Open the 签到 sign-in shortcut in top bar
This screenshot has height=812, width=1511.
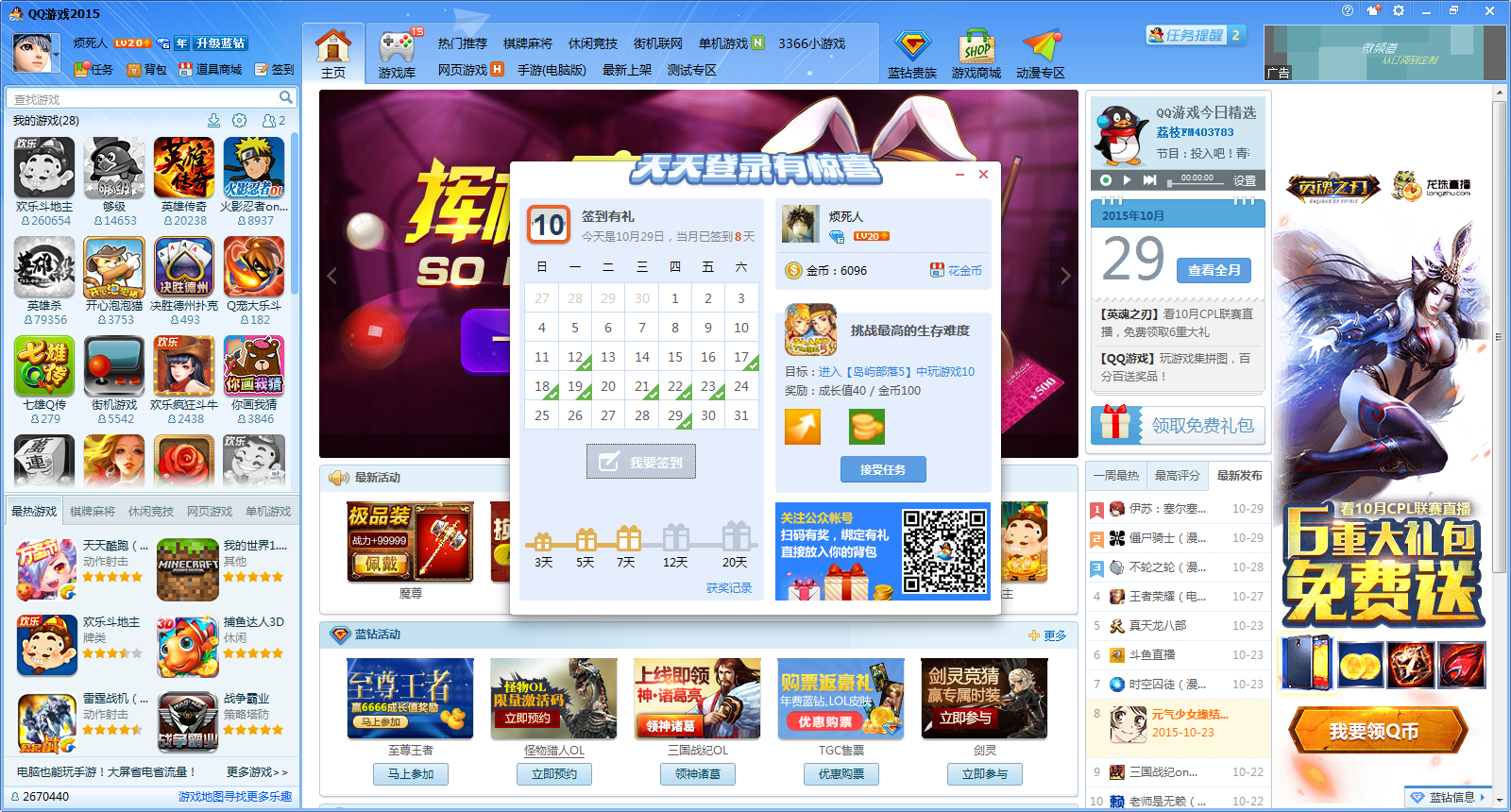click(274, 69)
